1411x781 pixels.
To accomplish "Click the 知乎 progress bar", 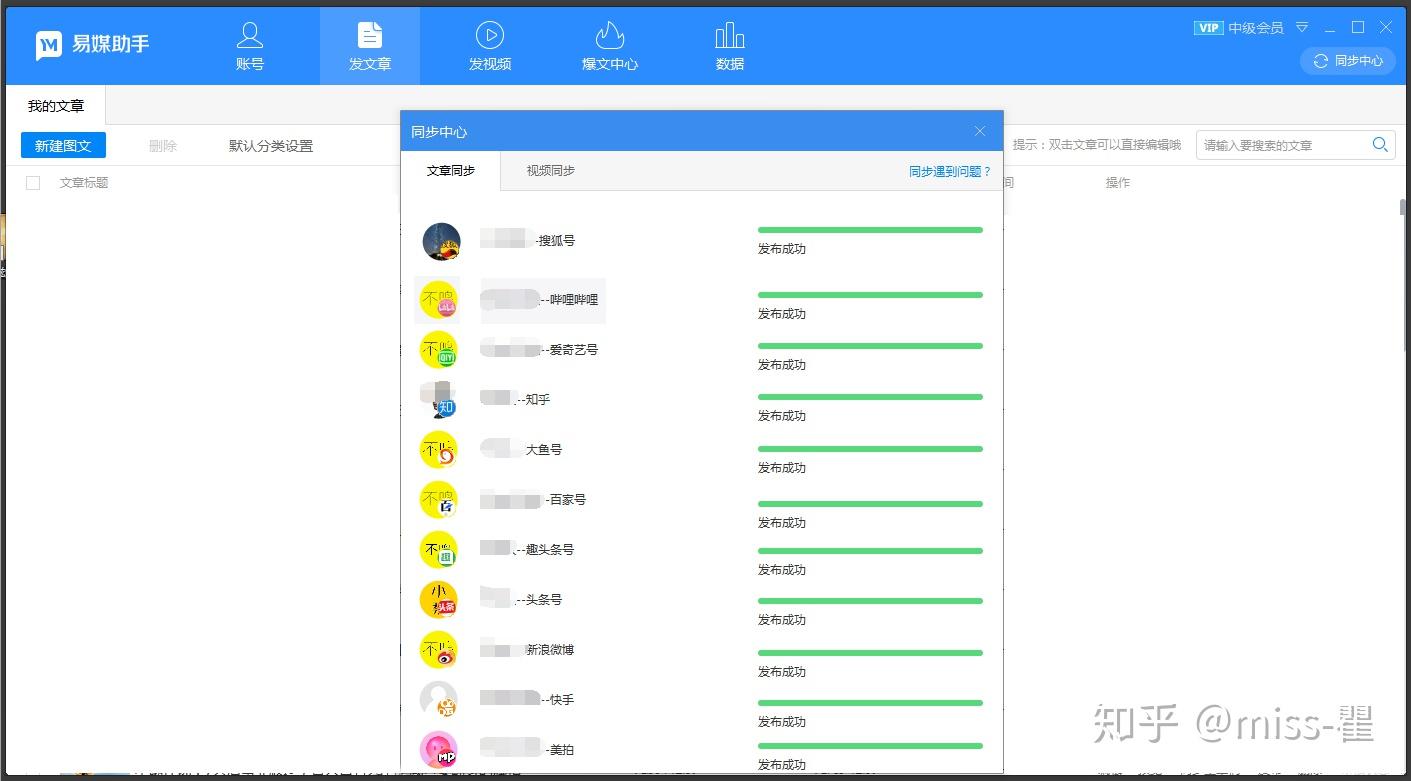I will [870, 397].
